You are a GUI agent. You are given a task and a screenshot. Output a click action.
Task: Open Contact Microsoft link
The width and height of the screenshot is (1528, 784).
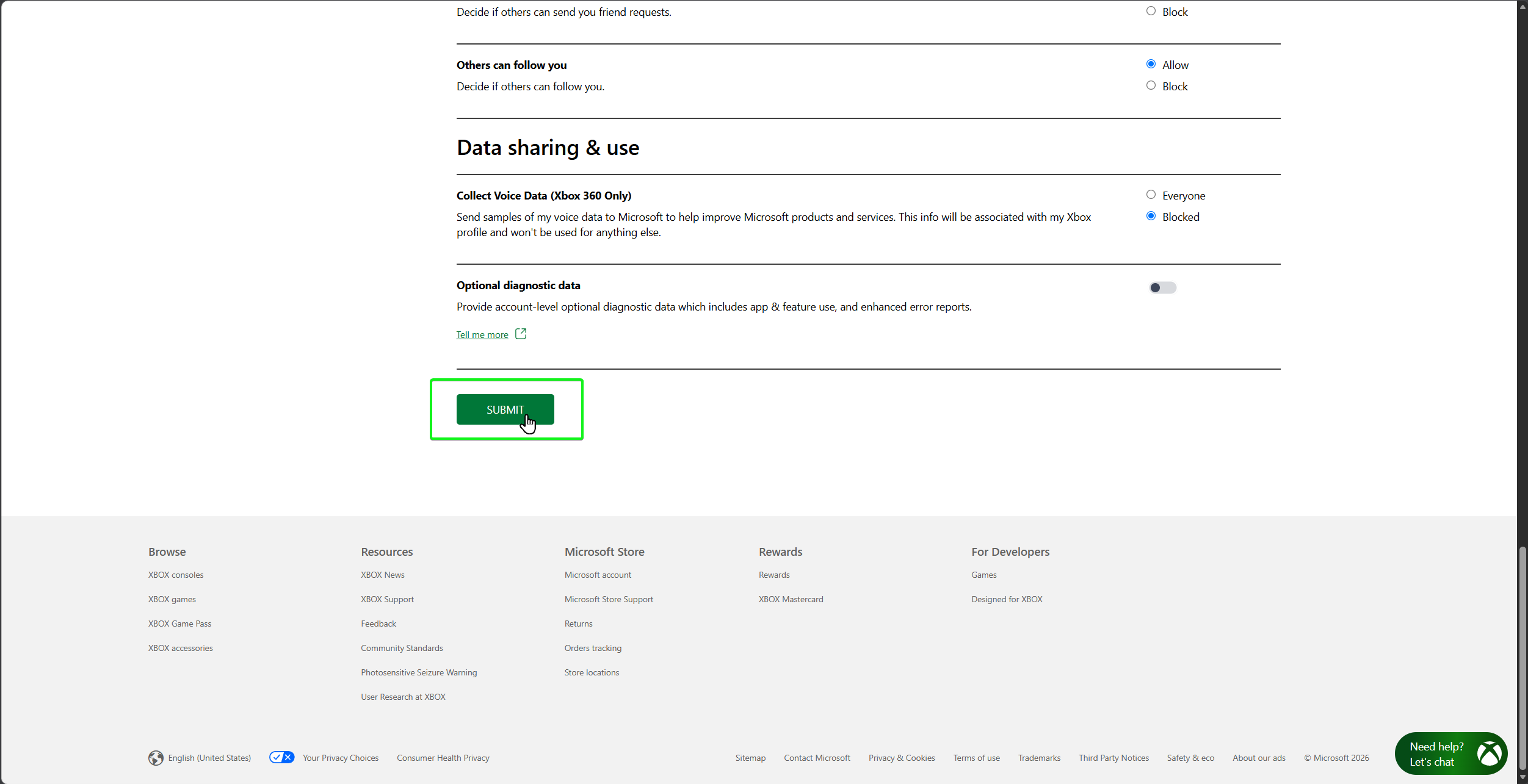click(817, 758)
